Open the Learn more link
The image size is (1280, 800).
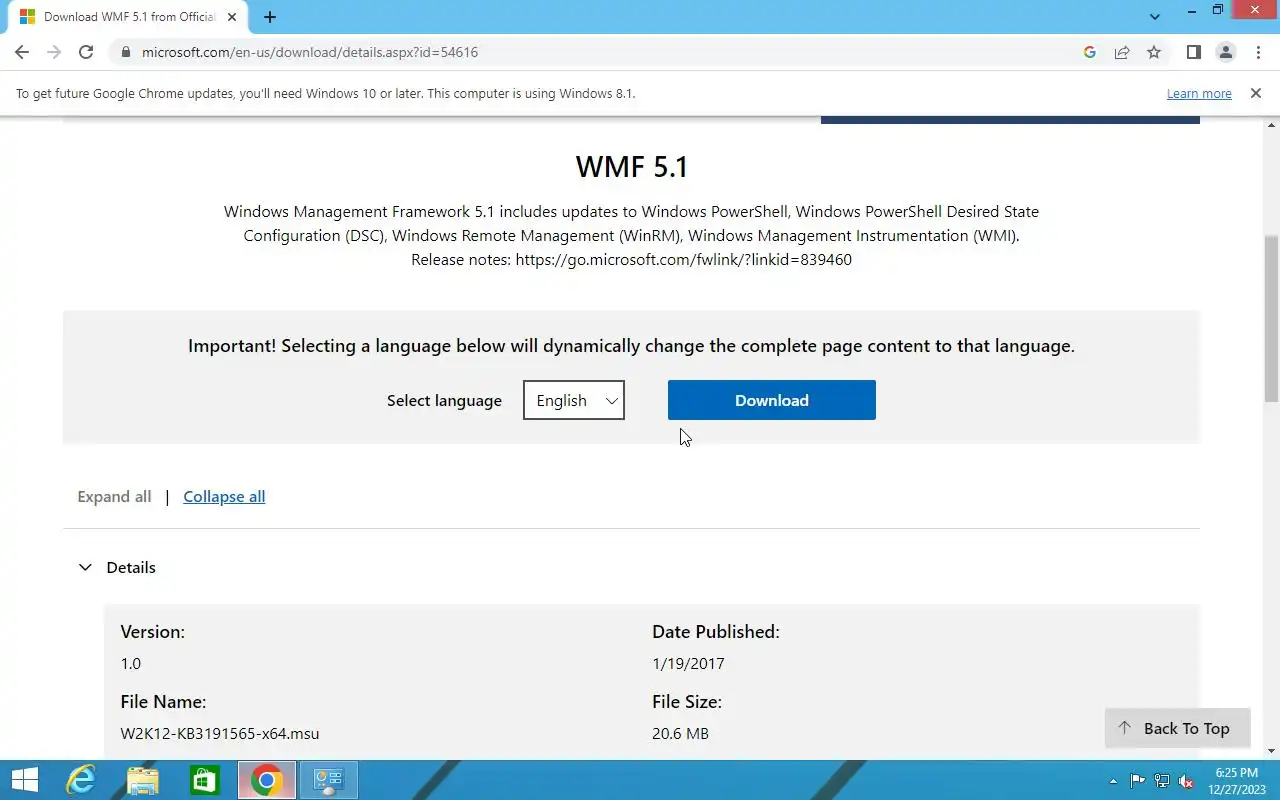pyautogui.click(x=1199, y=93)
